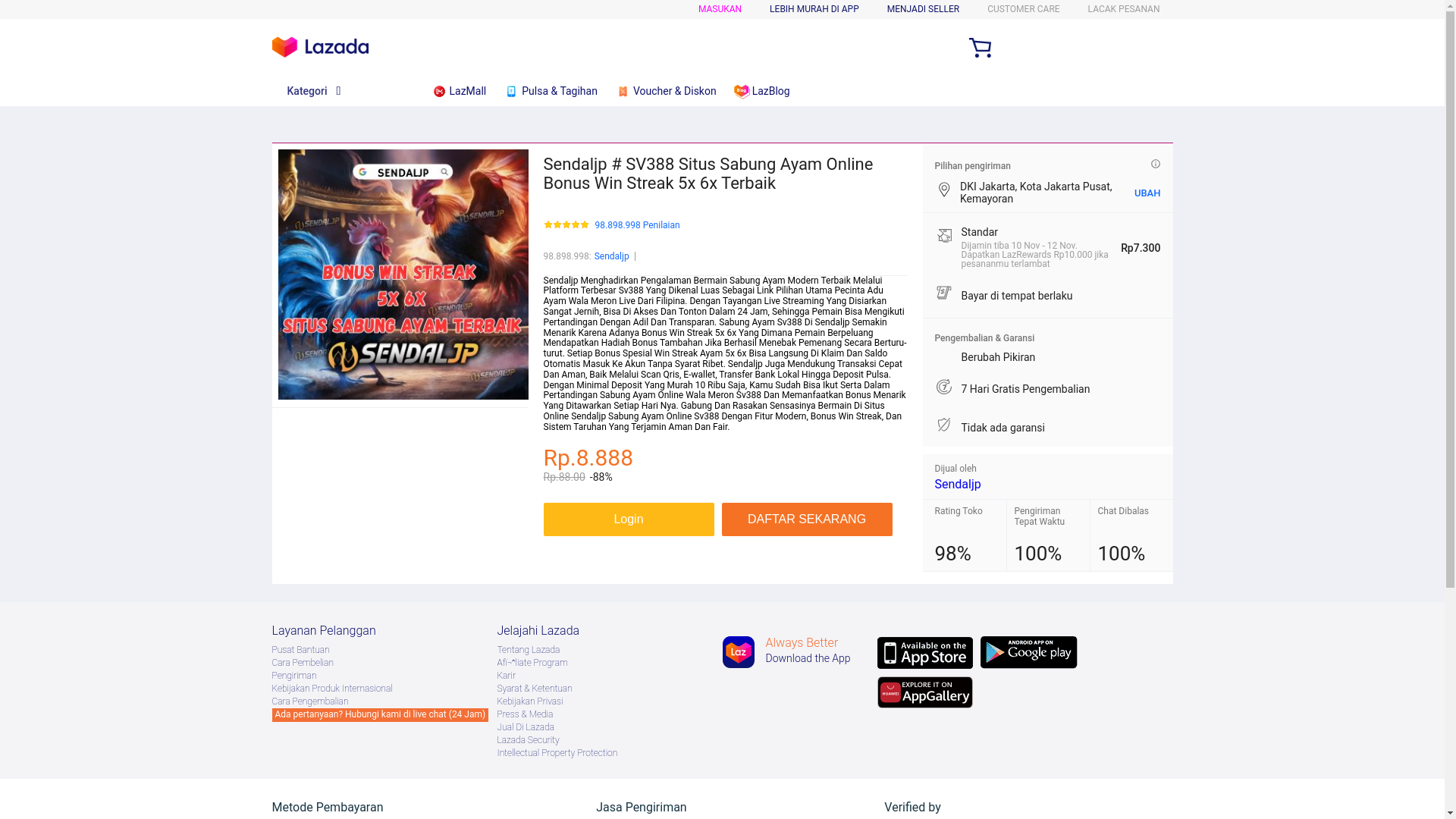
Task: Click the Laz app icon in footer
Action: pyautogui.click(x=738, y=652)
